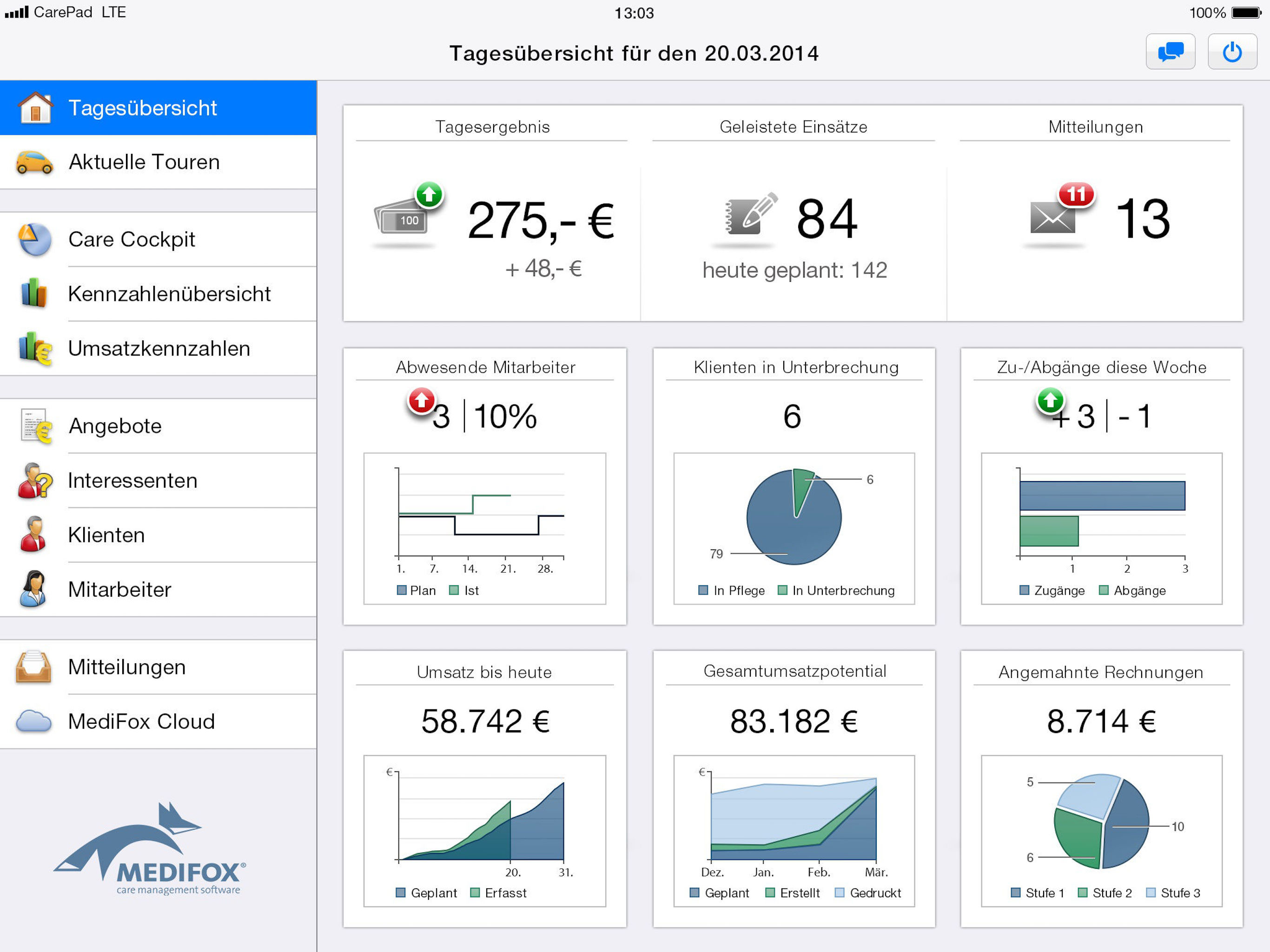Click the envelope icon with 11 badge
The image size is (1270, 952).
click(x=1053, y=218)
